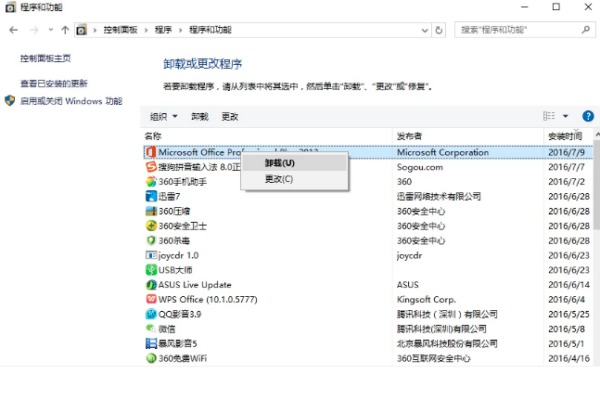Click the 微信 program icon
Image resolution: width=600 pixels, height=413 pixels.
150,328
